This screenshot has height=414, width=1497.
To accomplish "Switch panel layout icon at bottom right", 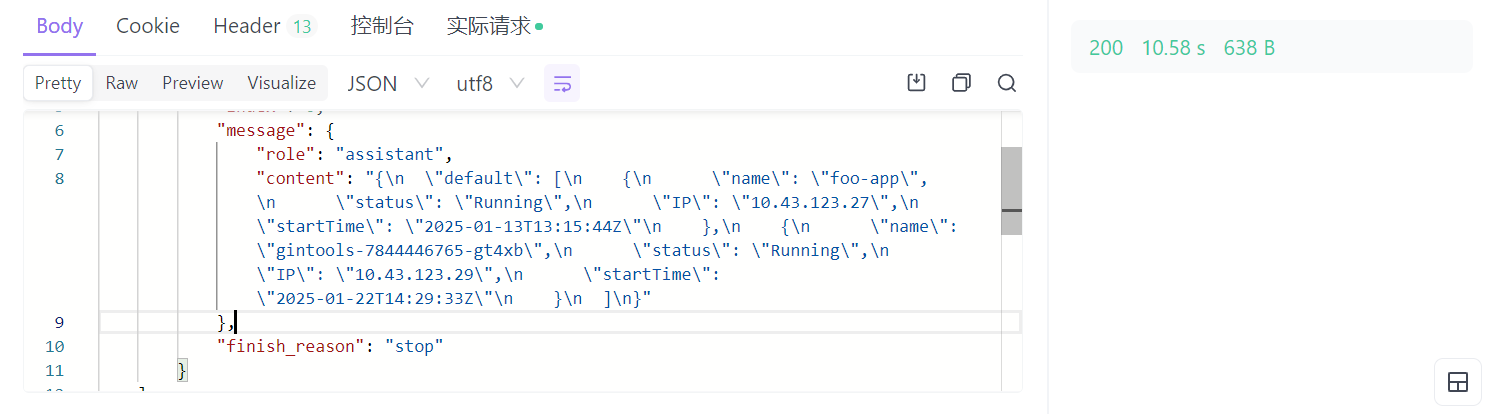I will 1457,382.
